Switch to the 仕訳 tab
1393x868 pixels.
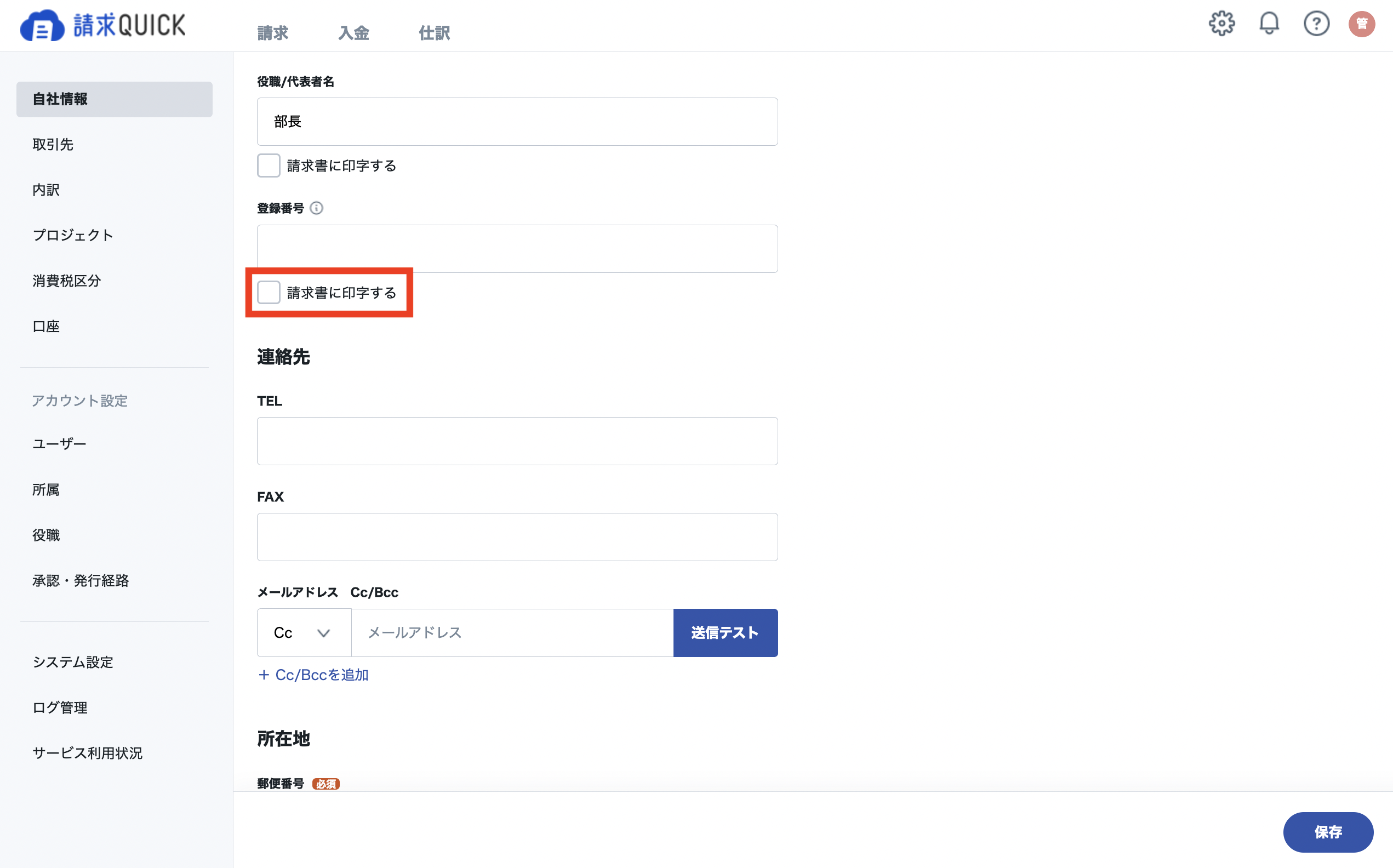[x=435, y=33]
